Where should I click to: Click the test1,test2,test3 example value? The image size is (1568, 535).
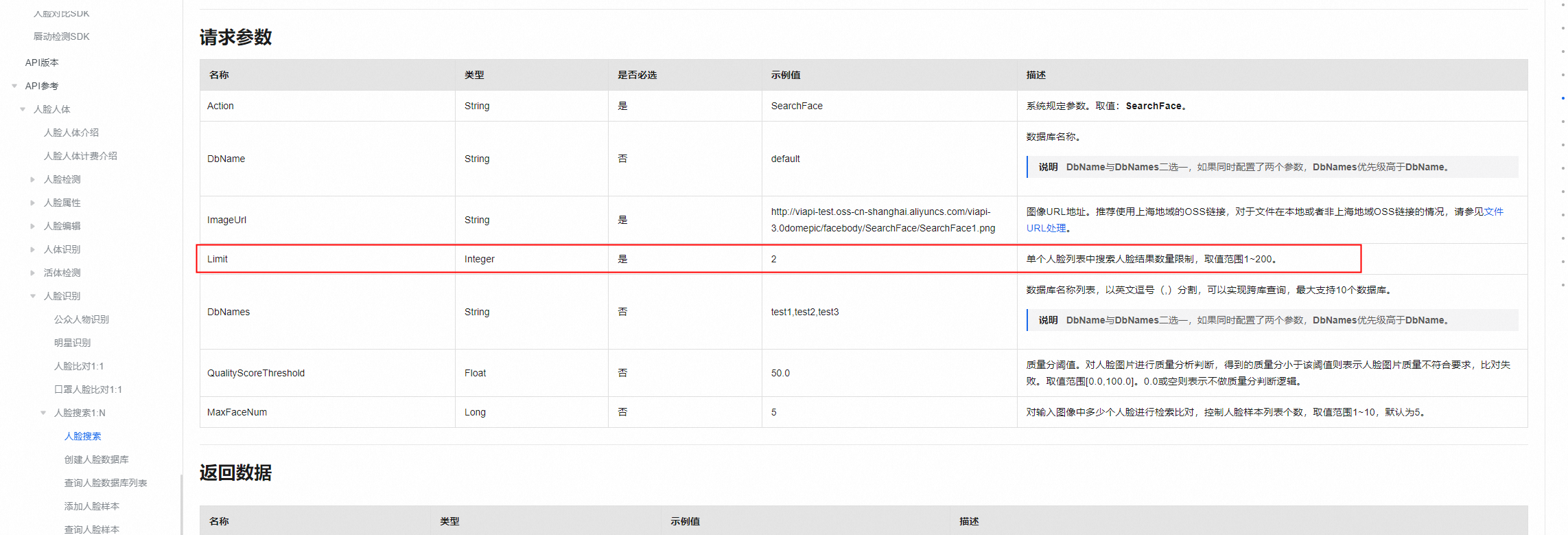[804, 312]
